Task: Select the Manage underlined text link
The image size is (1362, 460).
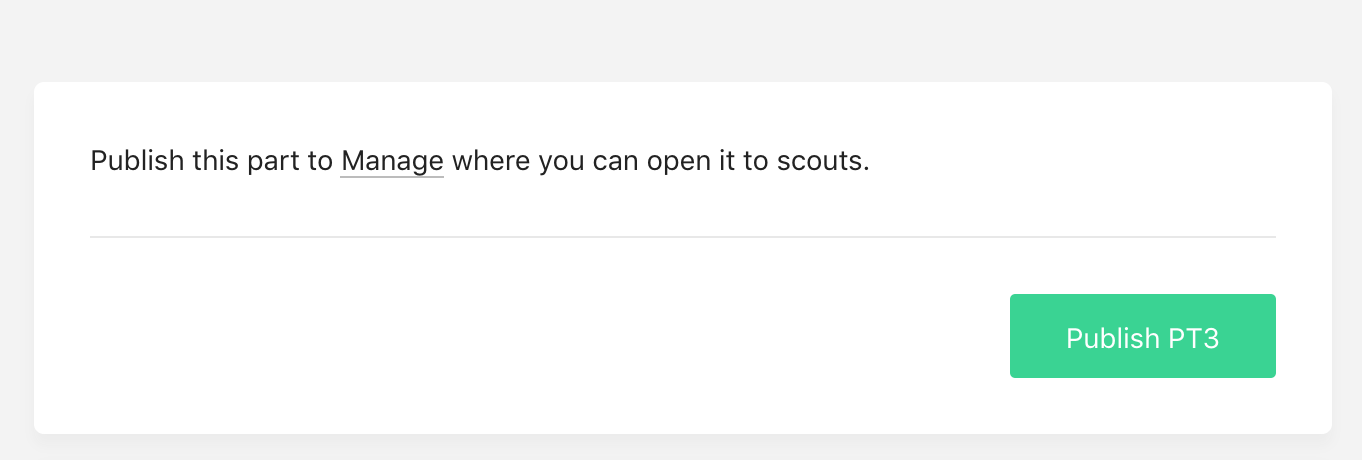Action: [x=392, y=161]
